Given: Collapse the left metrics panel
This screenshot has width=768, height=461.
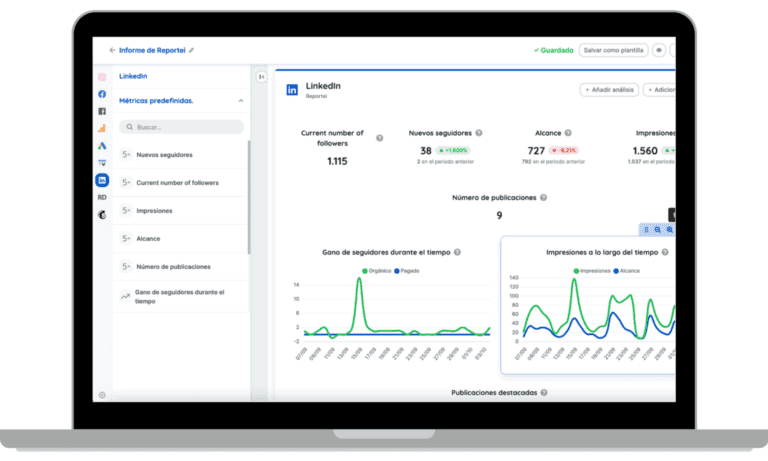Looking at the screenshot, I should pyautogui.click(x=261, y=77).
